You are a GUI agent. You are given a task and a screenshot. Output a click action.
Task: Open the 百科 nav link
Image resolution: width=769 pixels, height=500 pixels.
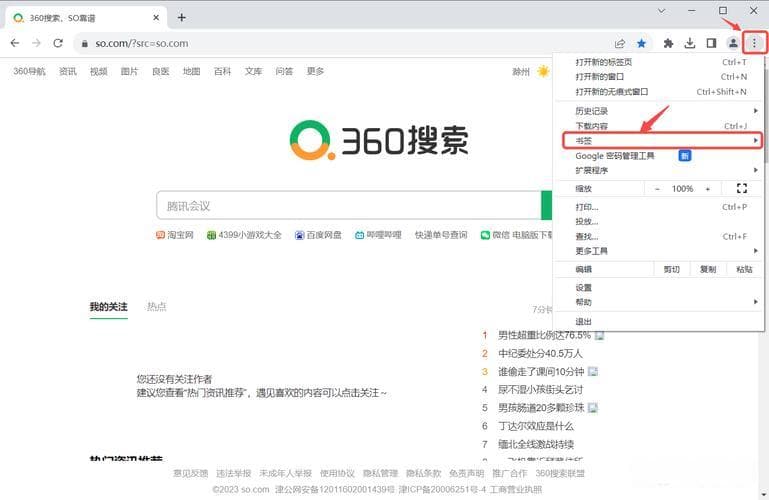point(222,72)
